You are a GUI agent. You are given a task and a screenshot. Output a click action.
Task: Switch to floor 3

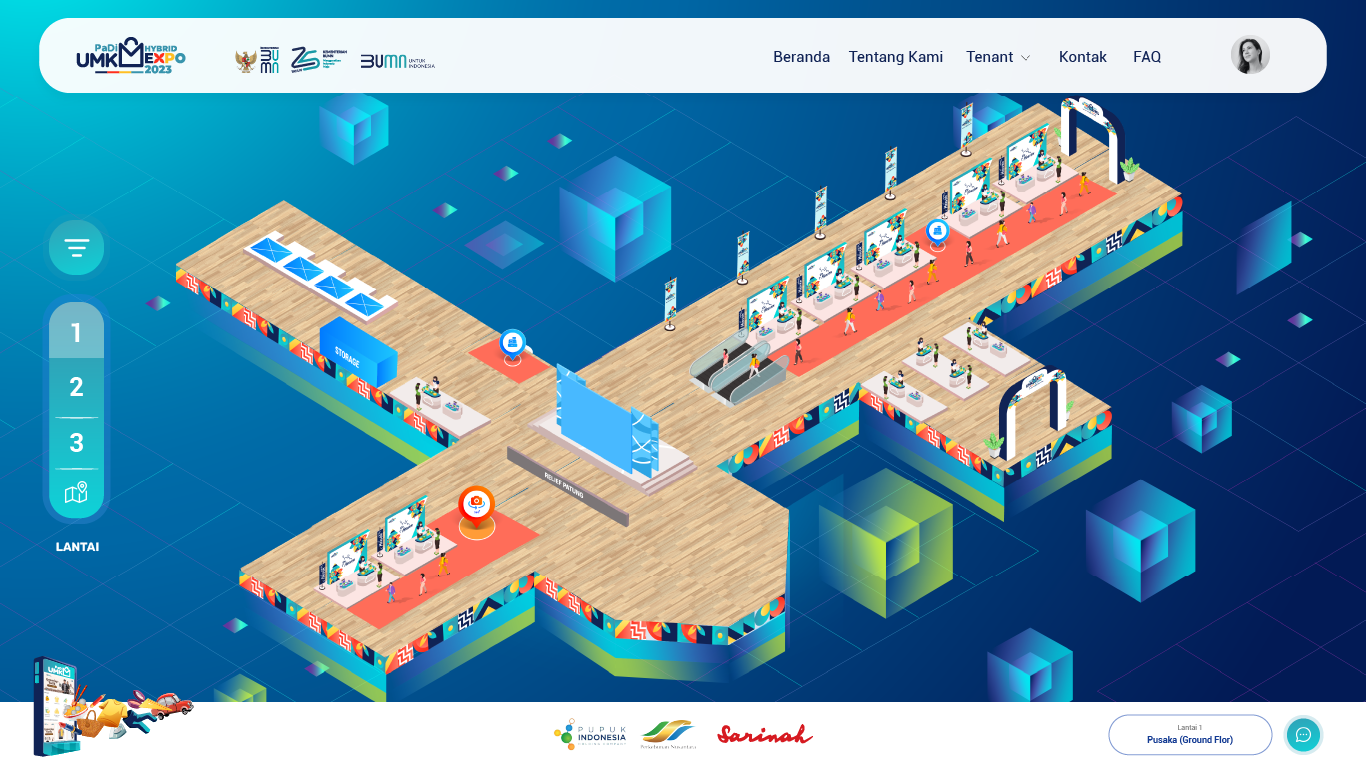pyautogui.click(x=76, y=443)
